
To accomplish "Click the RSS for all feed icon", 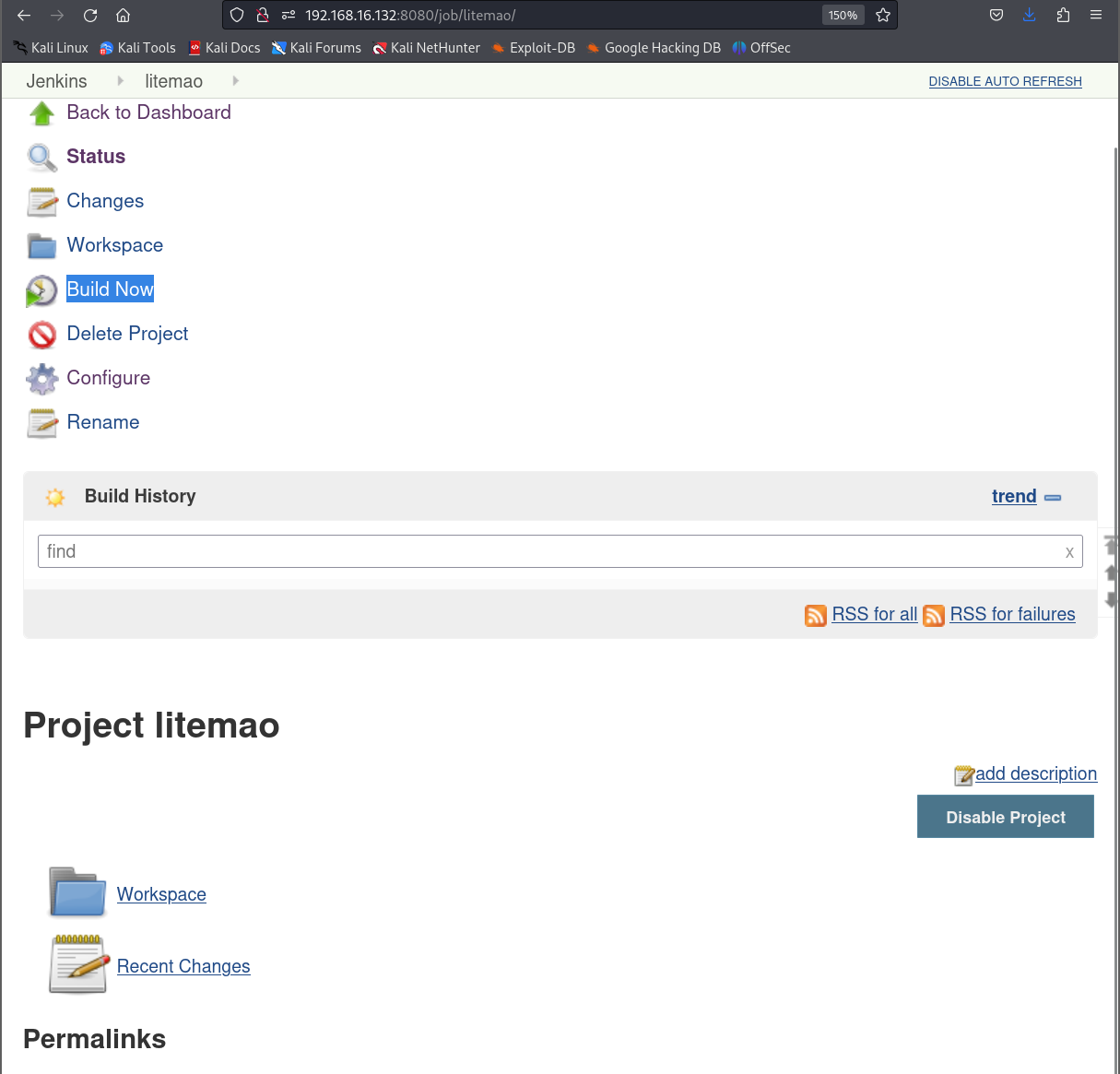I will (x=816, y=615).
